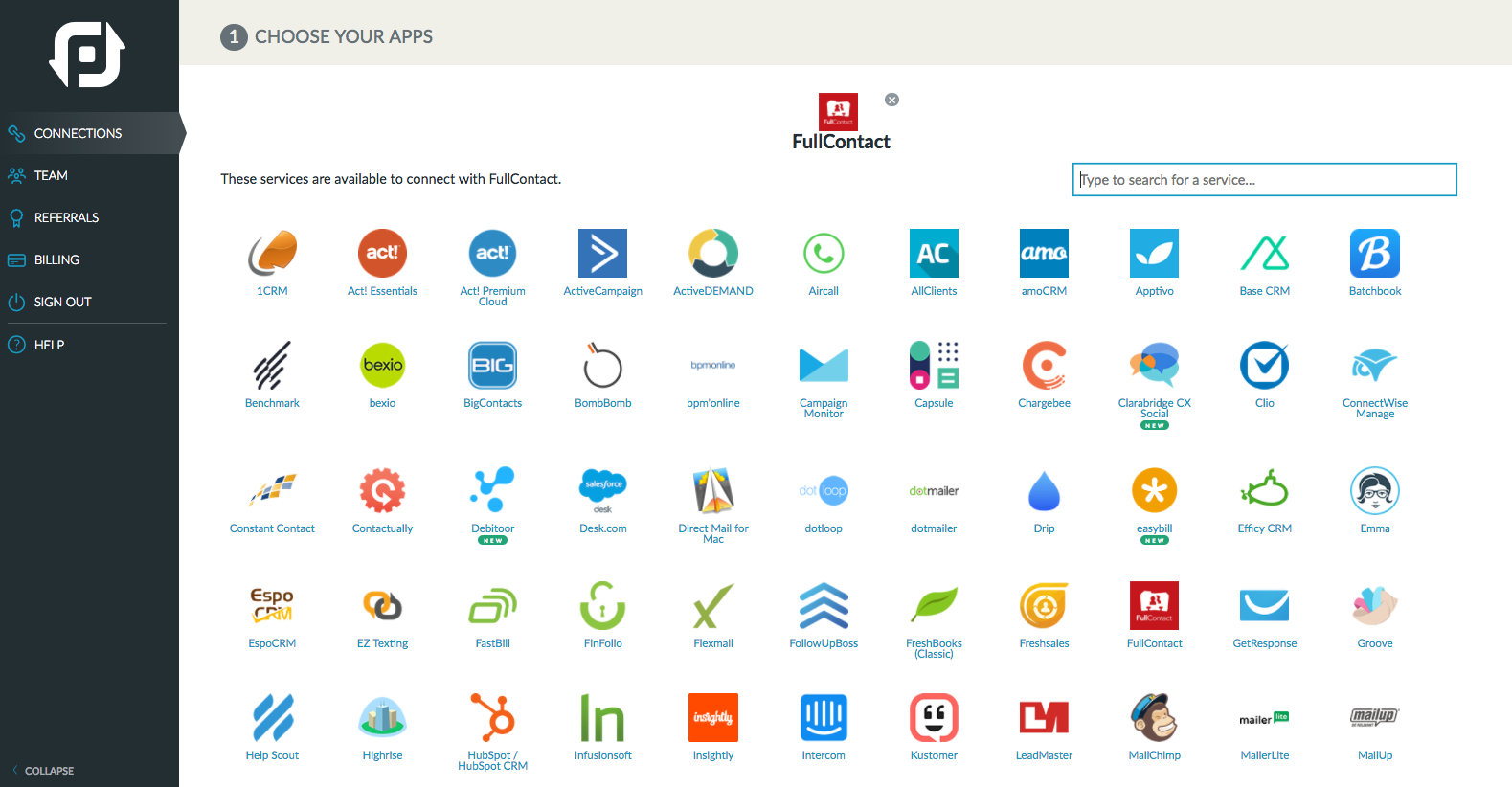This screenshot has width=1512, height=787.
Task: Pick the bpm'online app
Action: [713, 365]
